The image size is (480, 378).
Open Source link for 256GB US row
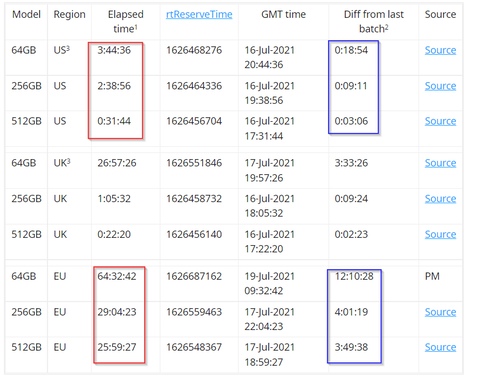click(x=440, y=86)
